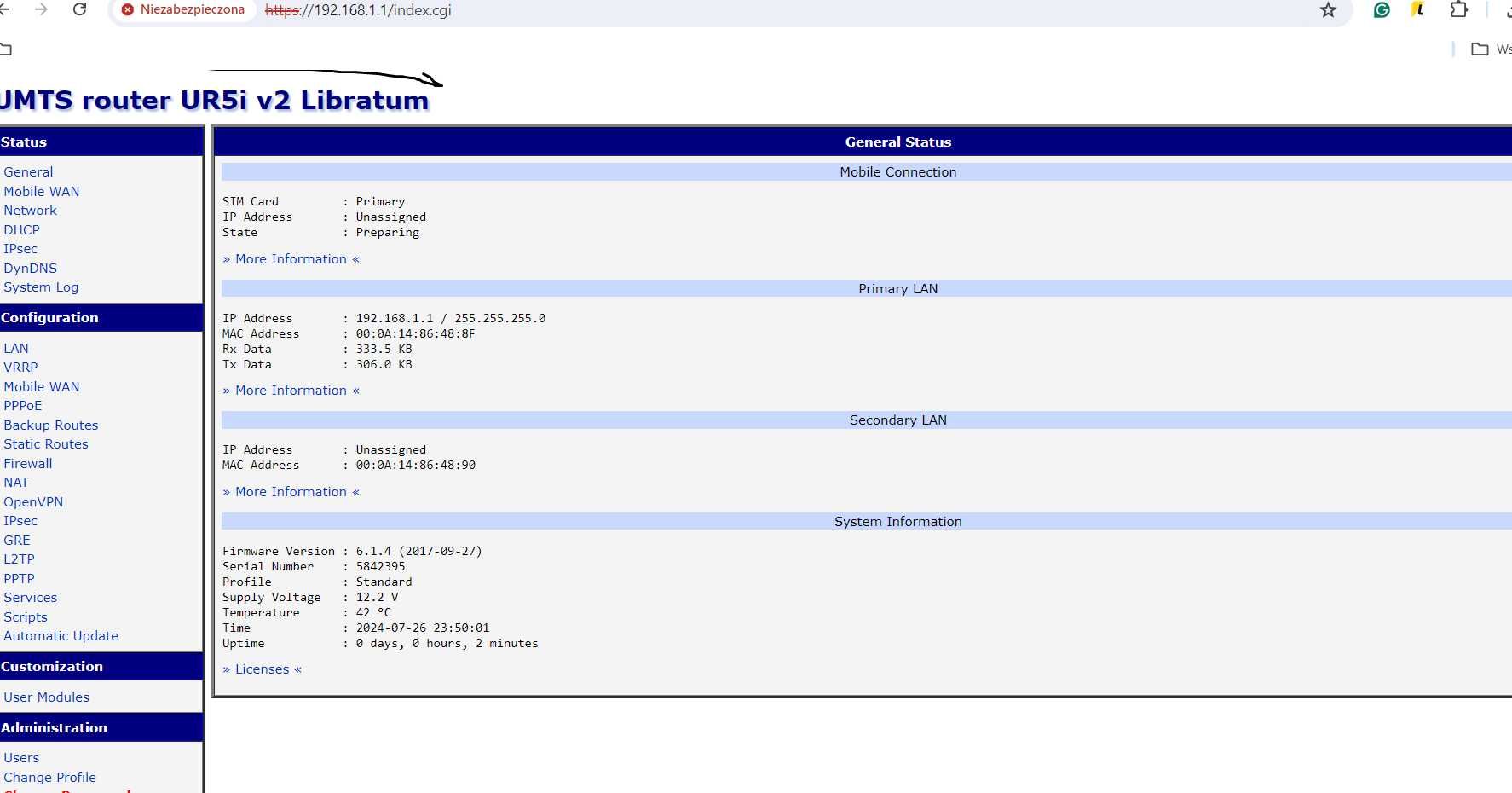Open L2TP configuration
The height and width of the screenshot is (793, 1512).
point(19,559)
